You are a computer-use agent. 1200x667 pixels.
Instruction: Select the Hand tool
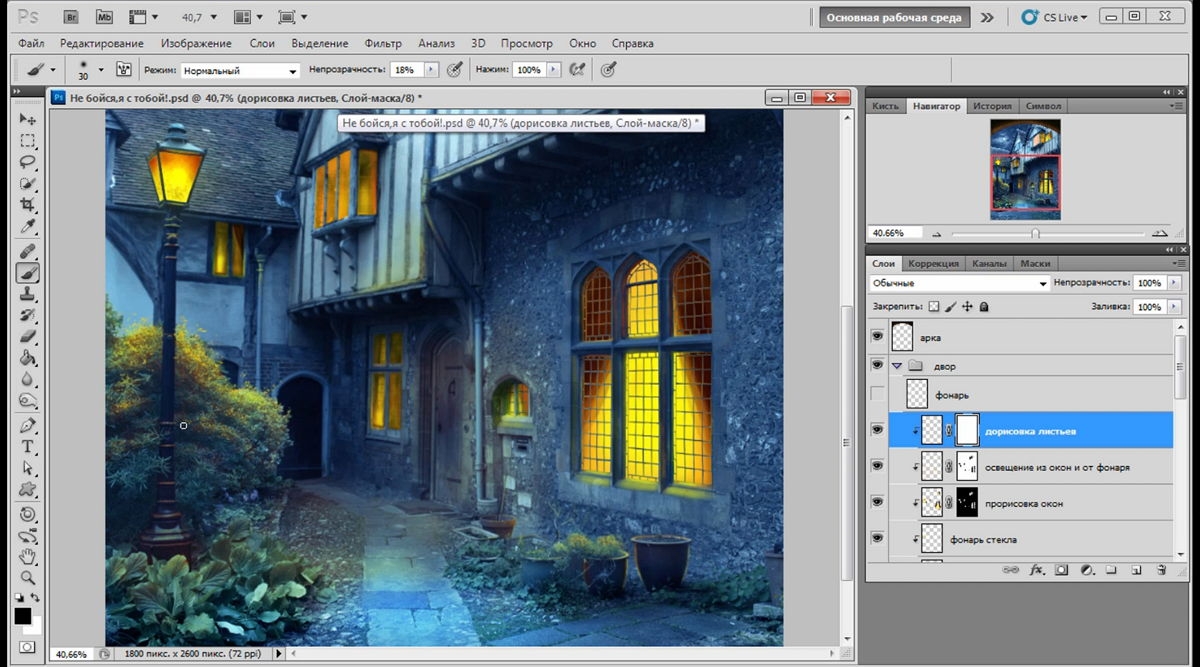point(28,556)
